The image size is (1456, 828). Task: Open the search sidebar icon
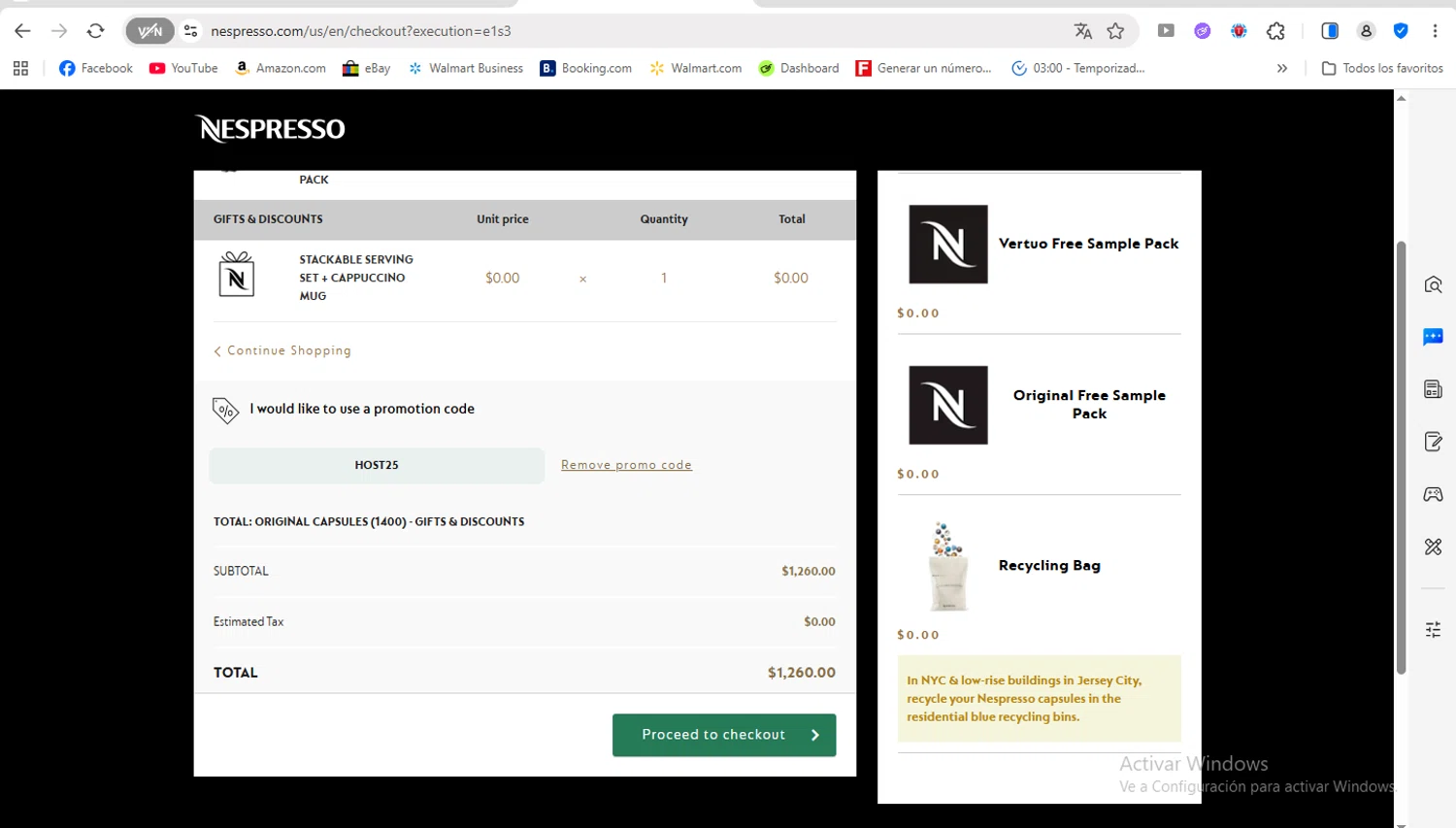(1433, 284)
